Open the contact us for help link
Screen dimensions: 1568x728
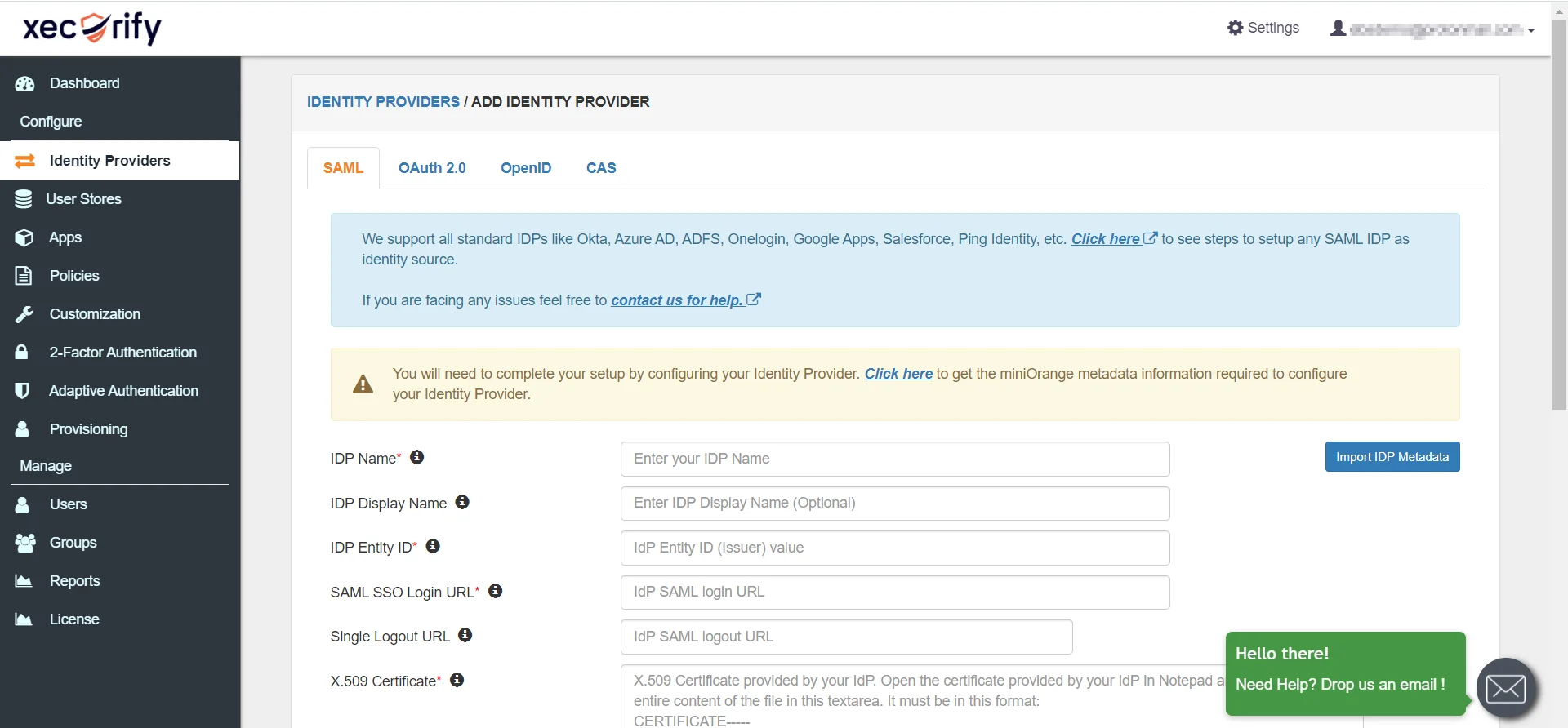point(676,300)
